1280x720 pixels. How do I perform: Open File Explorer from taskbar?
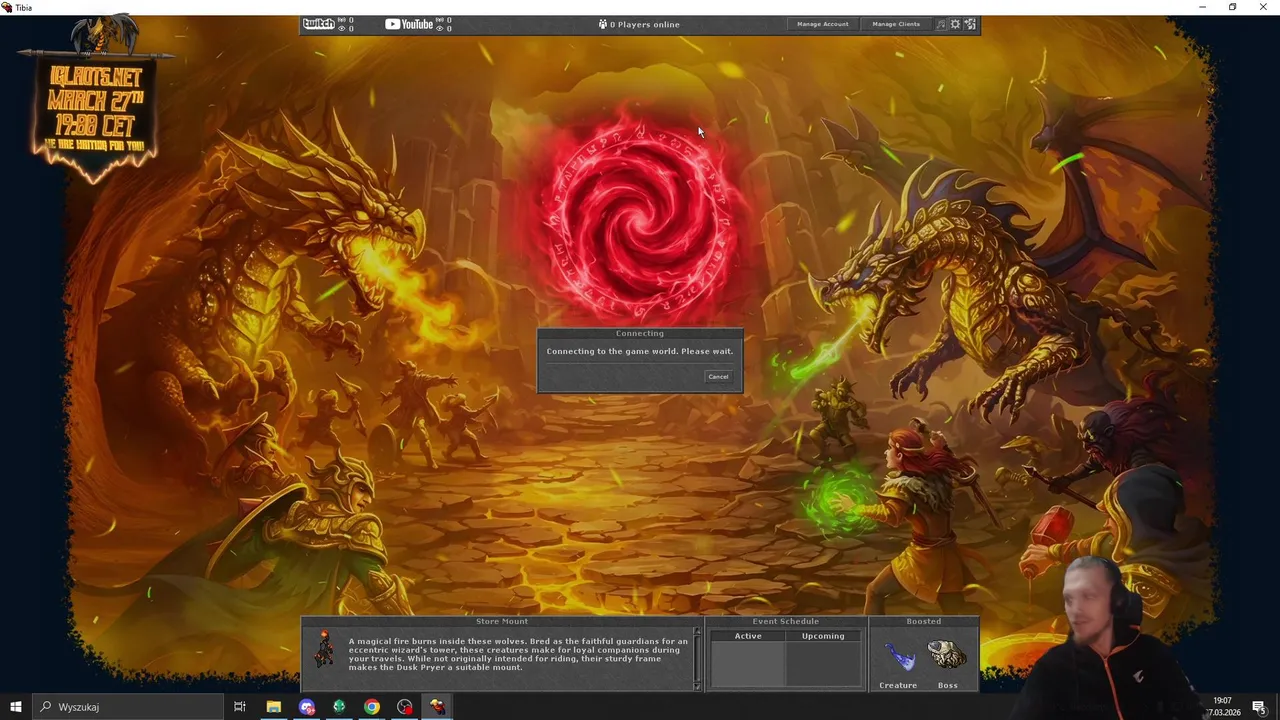click(273, 707)
